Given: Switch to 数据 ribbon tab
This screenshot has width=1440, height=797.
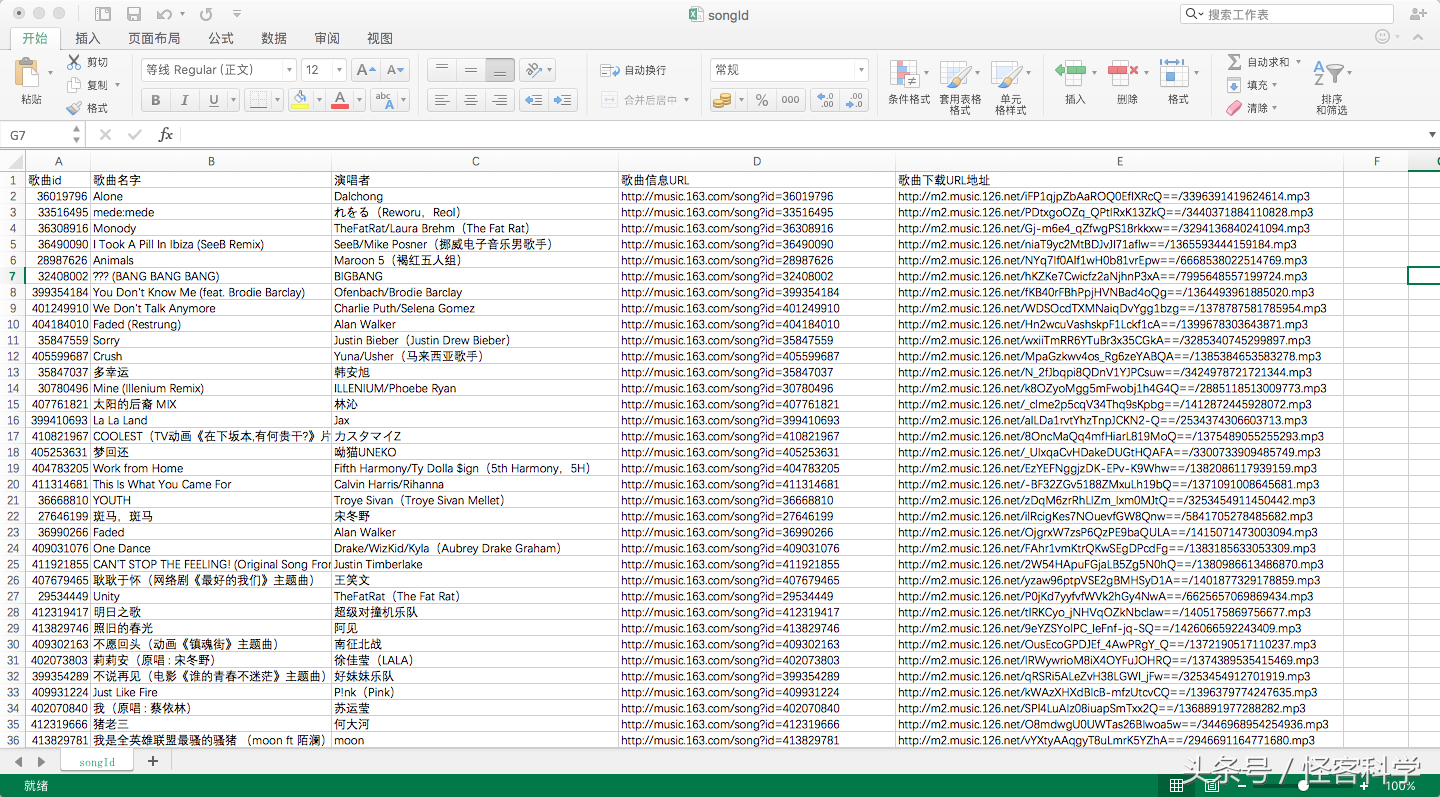Looking at the screenshot, I should click(x=274, y=38).
